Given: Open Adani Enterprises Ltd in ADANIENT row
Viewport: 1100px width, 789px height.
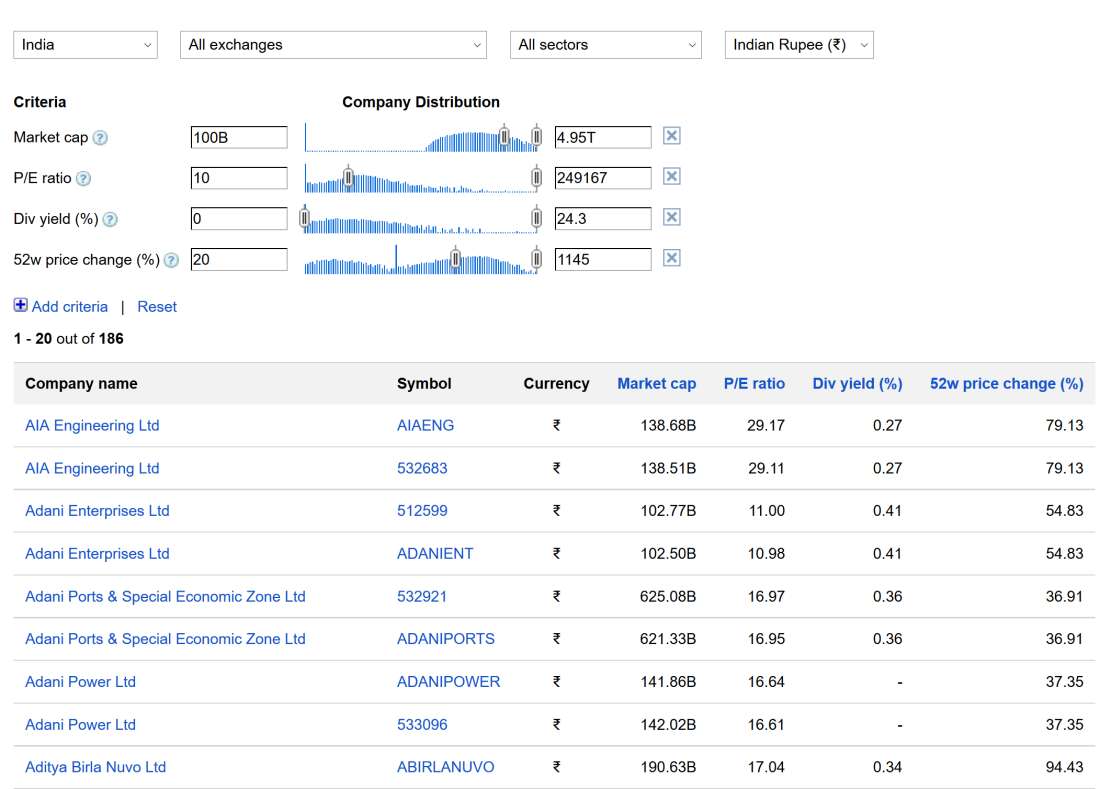Looking at the screenshot, I should (x=98, y=554).
